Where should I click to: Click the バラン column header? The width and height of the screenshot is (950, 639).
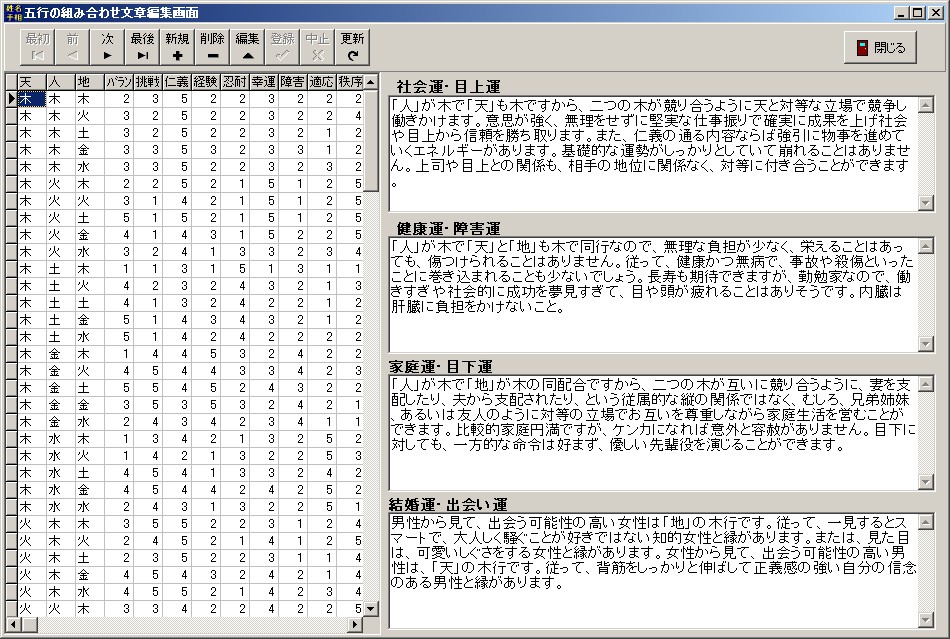(x=119, y=82)
